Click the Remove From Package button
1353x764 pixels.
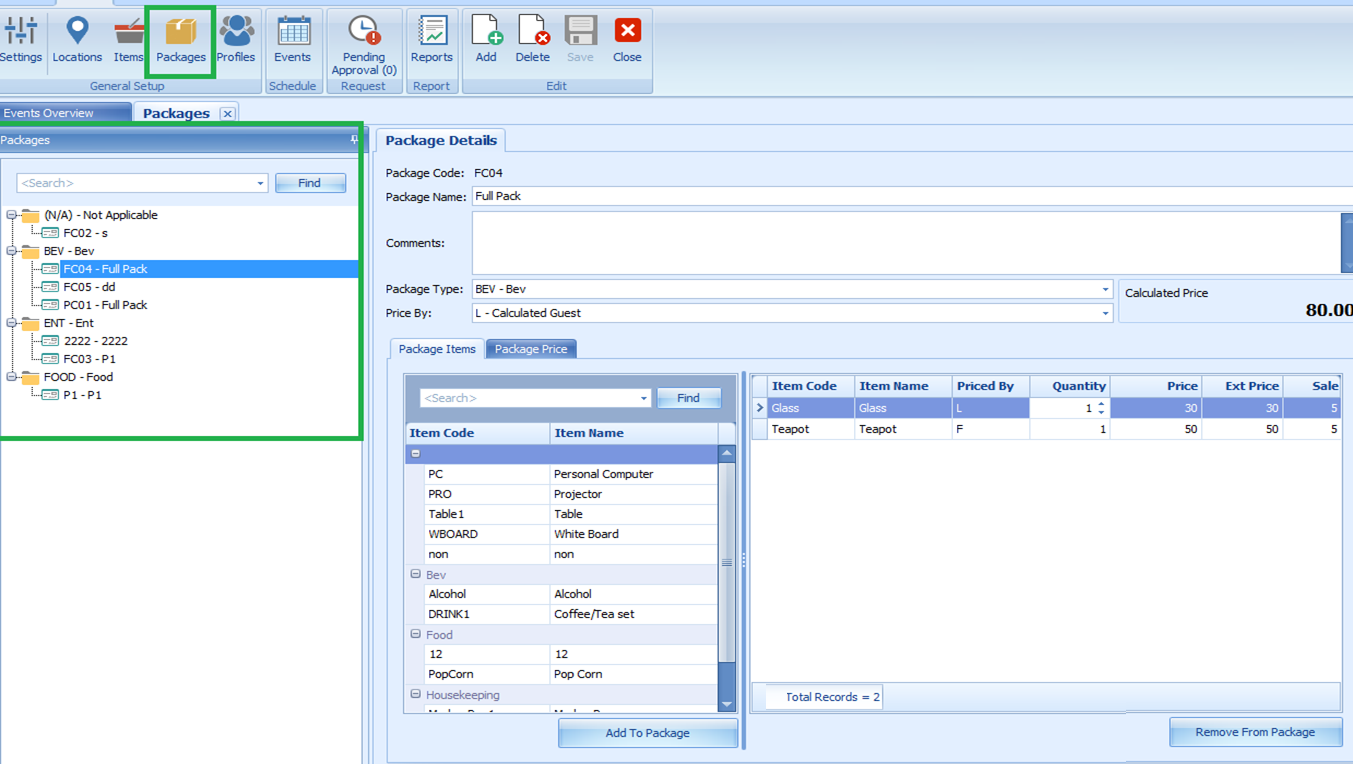[x=1255, y=732]
